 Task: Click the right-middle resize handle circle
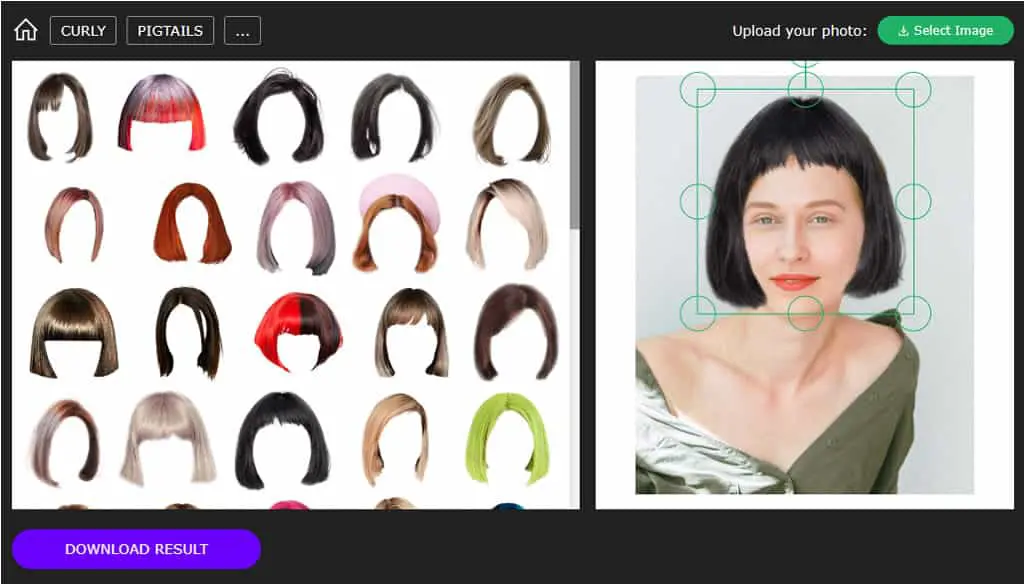913,201
